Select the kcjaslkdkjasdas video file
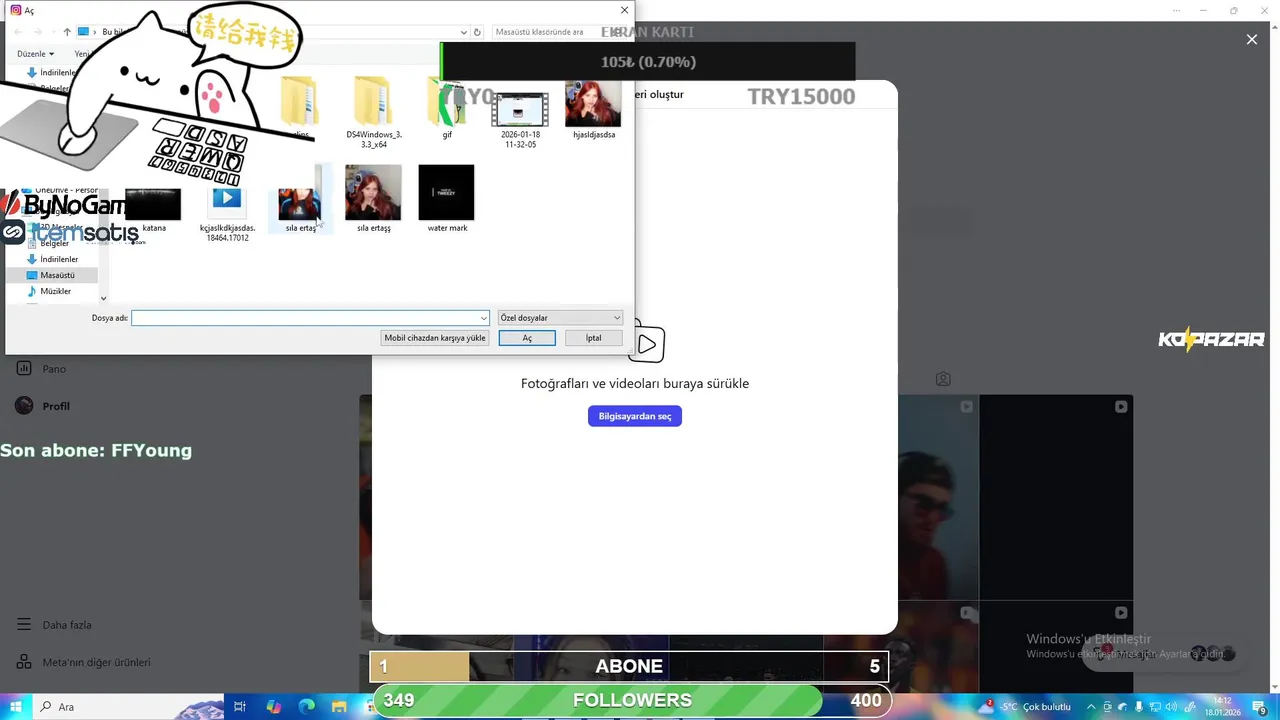1280x720 pixels. pos(227,213)
